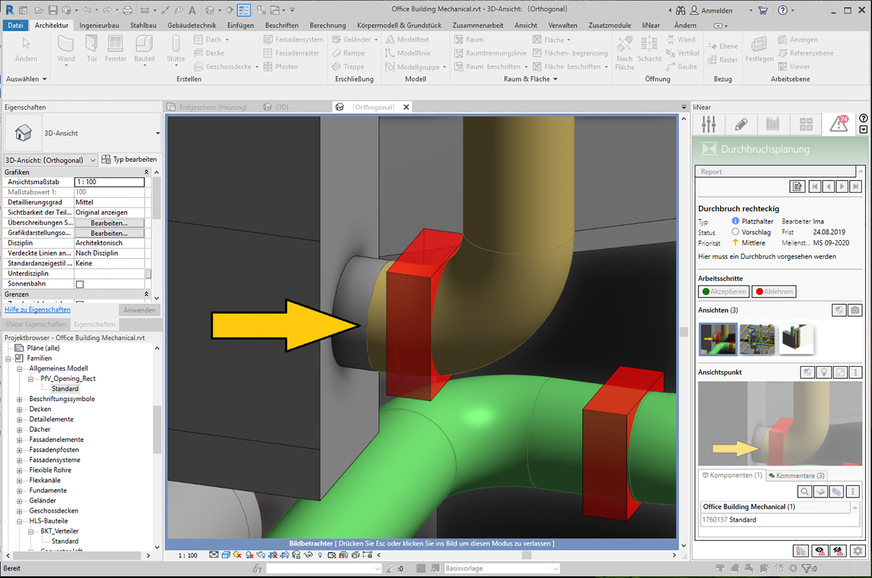872x578 pixels.
Task: Select the pencil edit tab icon
Action: [741, 125]
